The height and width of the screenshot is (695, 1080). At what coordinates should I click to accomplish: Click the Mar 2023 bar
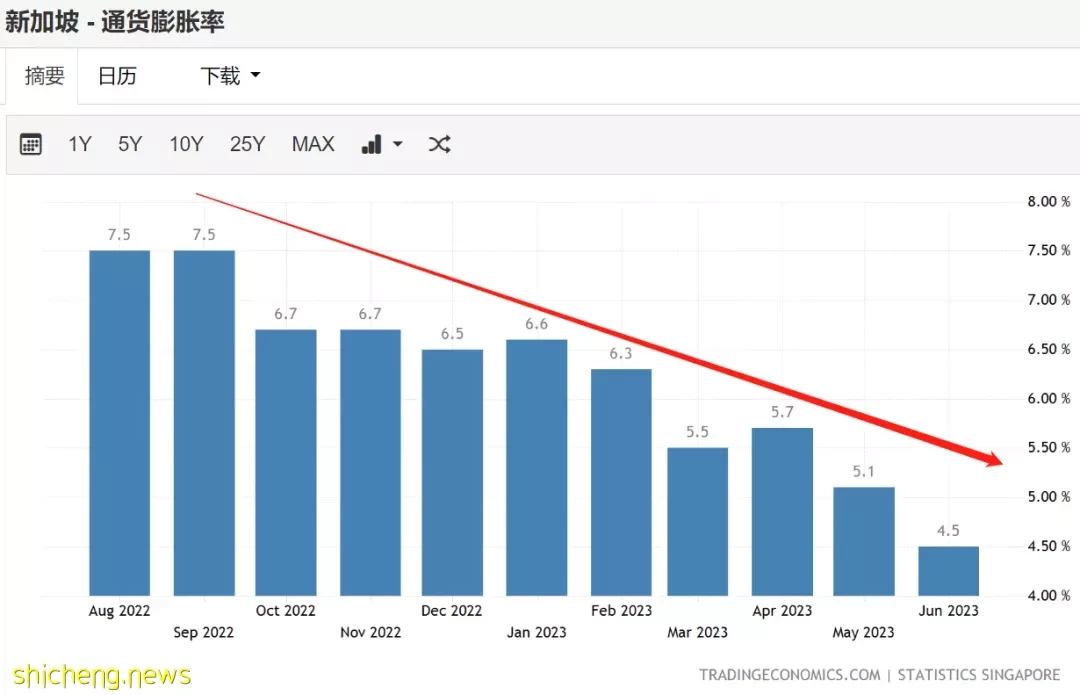click(698, 522)
